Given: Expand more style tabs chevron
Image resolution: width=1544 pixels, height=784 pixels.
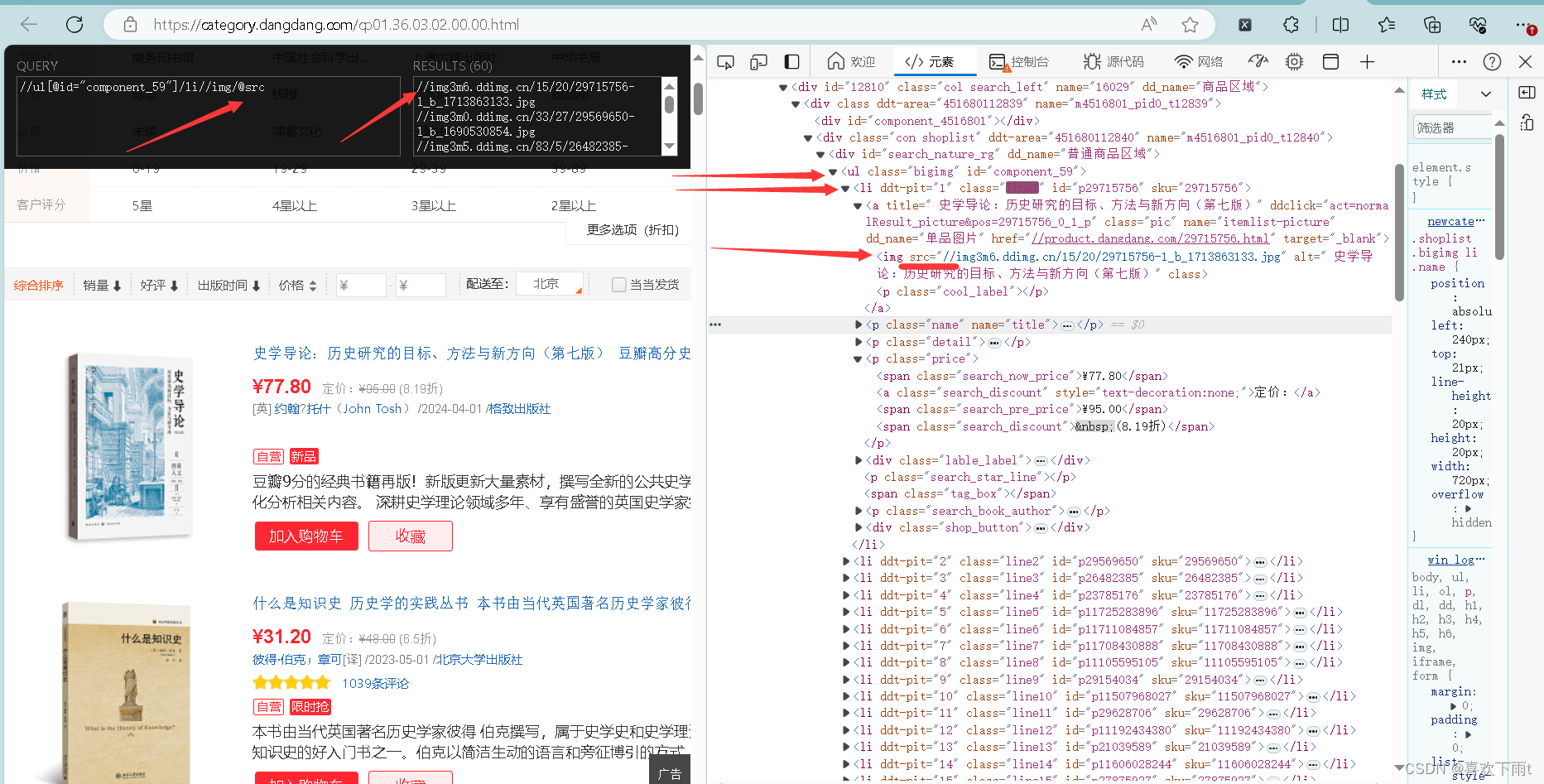Looking at the screenshot, I should click(1486, 94).
